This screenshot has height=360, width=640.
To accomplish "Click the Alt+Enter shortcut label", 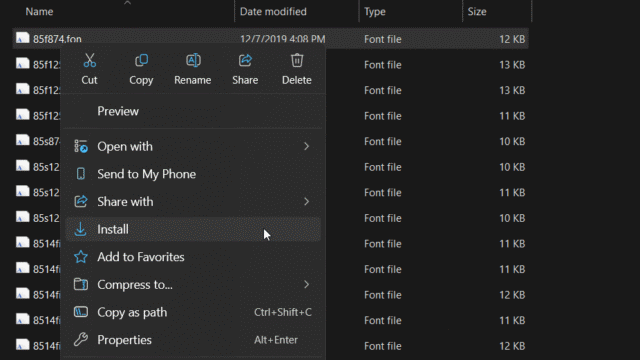I will coord(276,340).
